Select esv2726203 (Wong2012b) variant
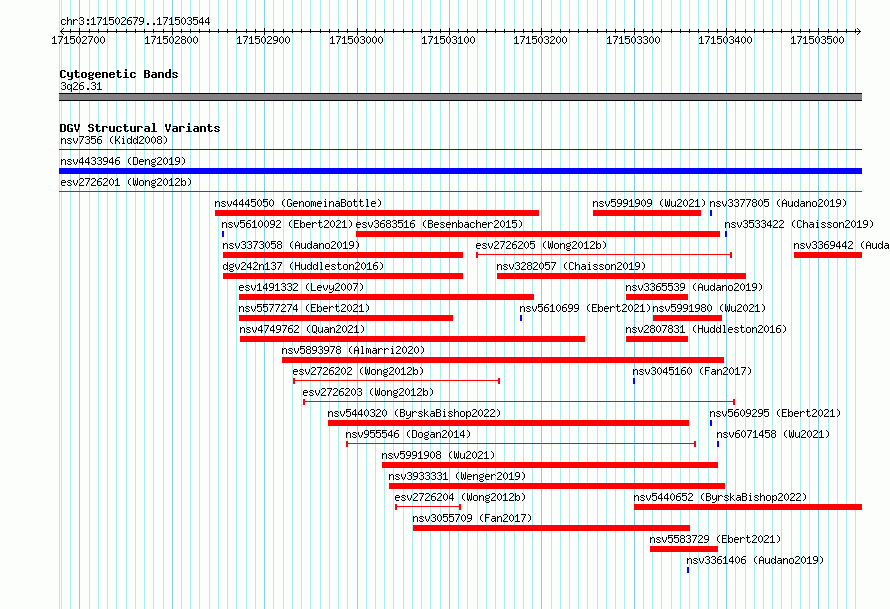 [x=368, y=392]
